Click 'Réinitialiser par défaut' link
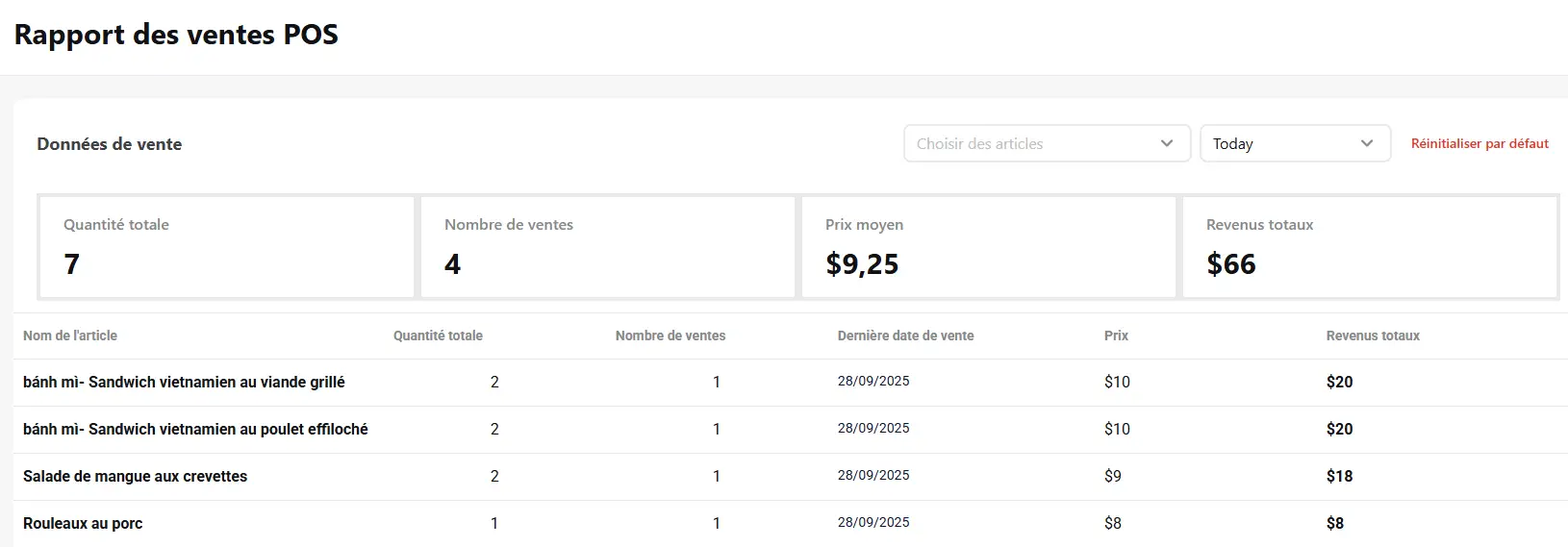Image resolution: width=1568 pixels, height=547 pixels. (1479, 143)
